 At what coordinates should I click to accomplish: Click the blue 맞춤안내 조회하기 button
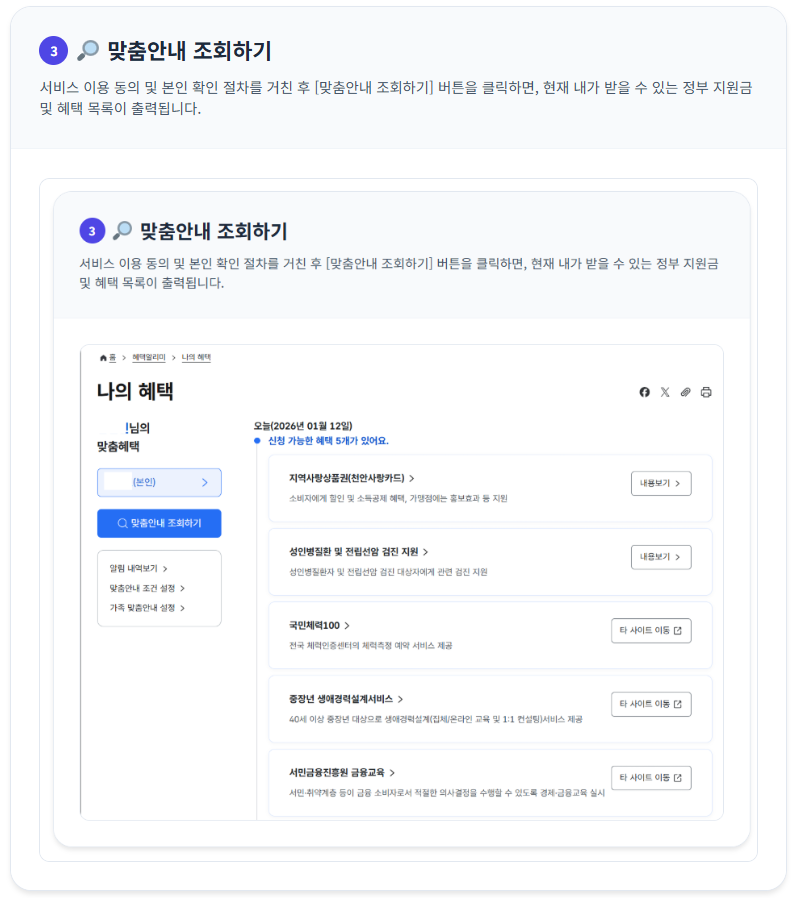[159, 522]
